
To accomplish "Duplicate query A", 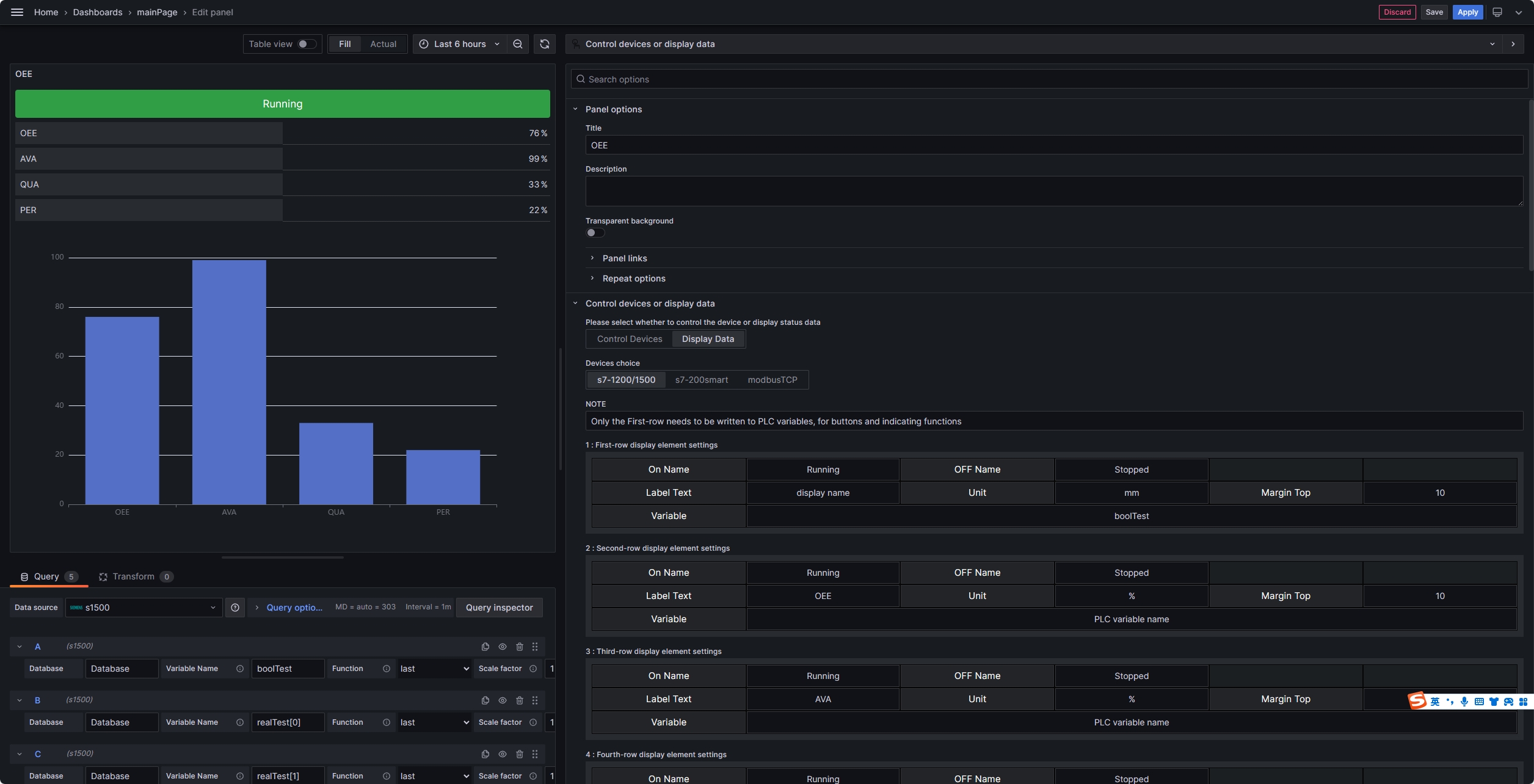I will tap(485, 647).
